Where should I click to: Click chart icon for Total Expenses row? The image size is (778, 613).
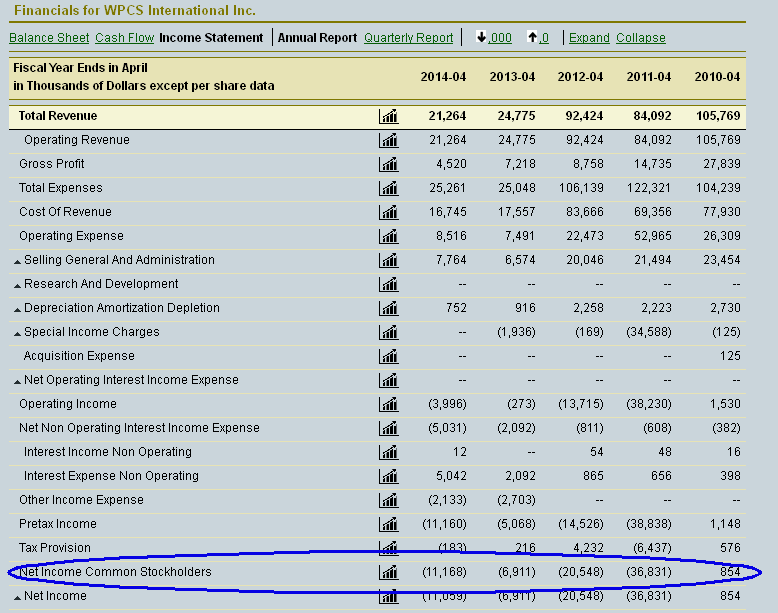click(x=389, y=188)
